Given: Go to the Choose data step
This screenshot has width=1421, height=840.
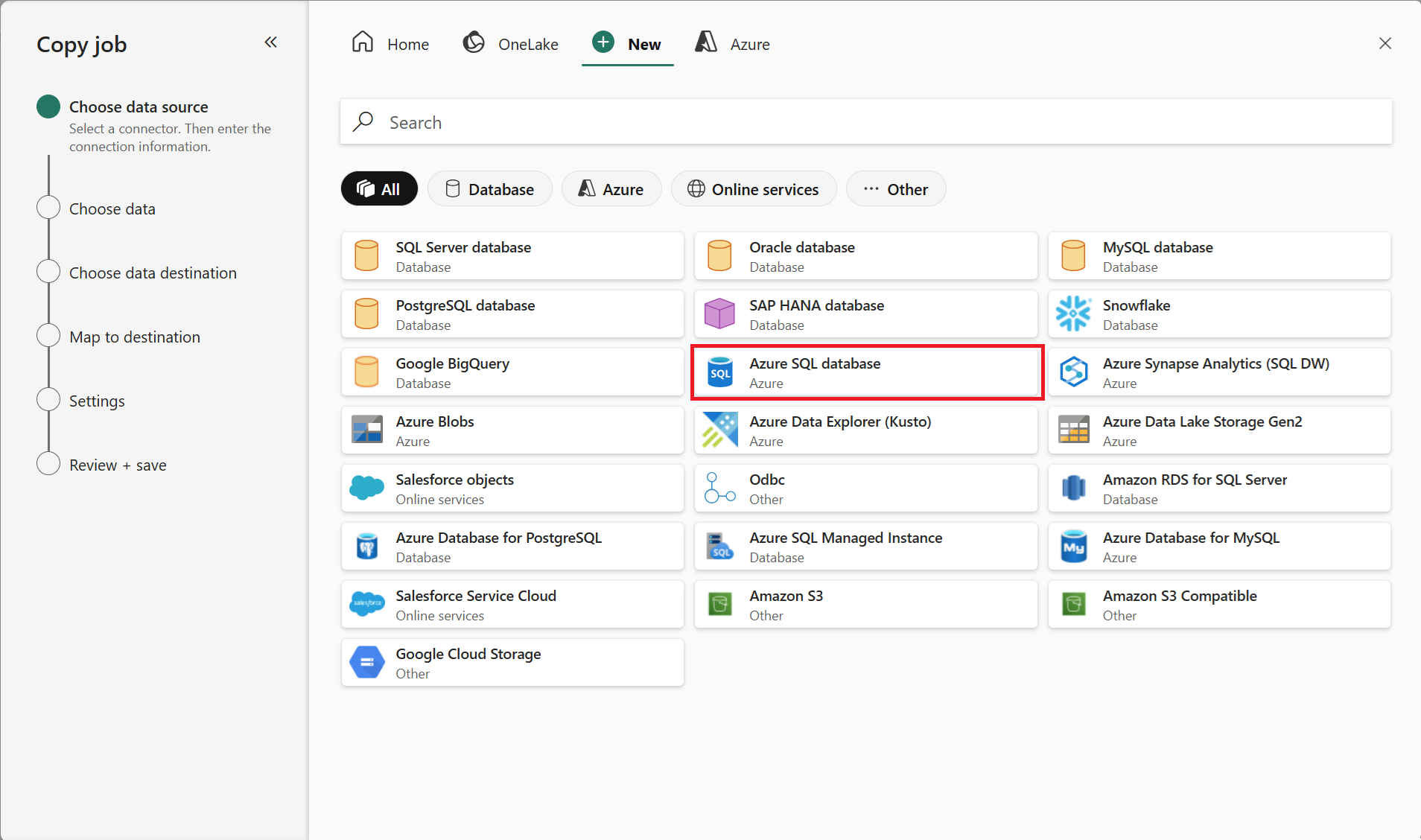Looking at the screenshot, I should pos(112,209).
